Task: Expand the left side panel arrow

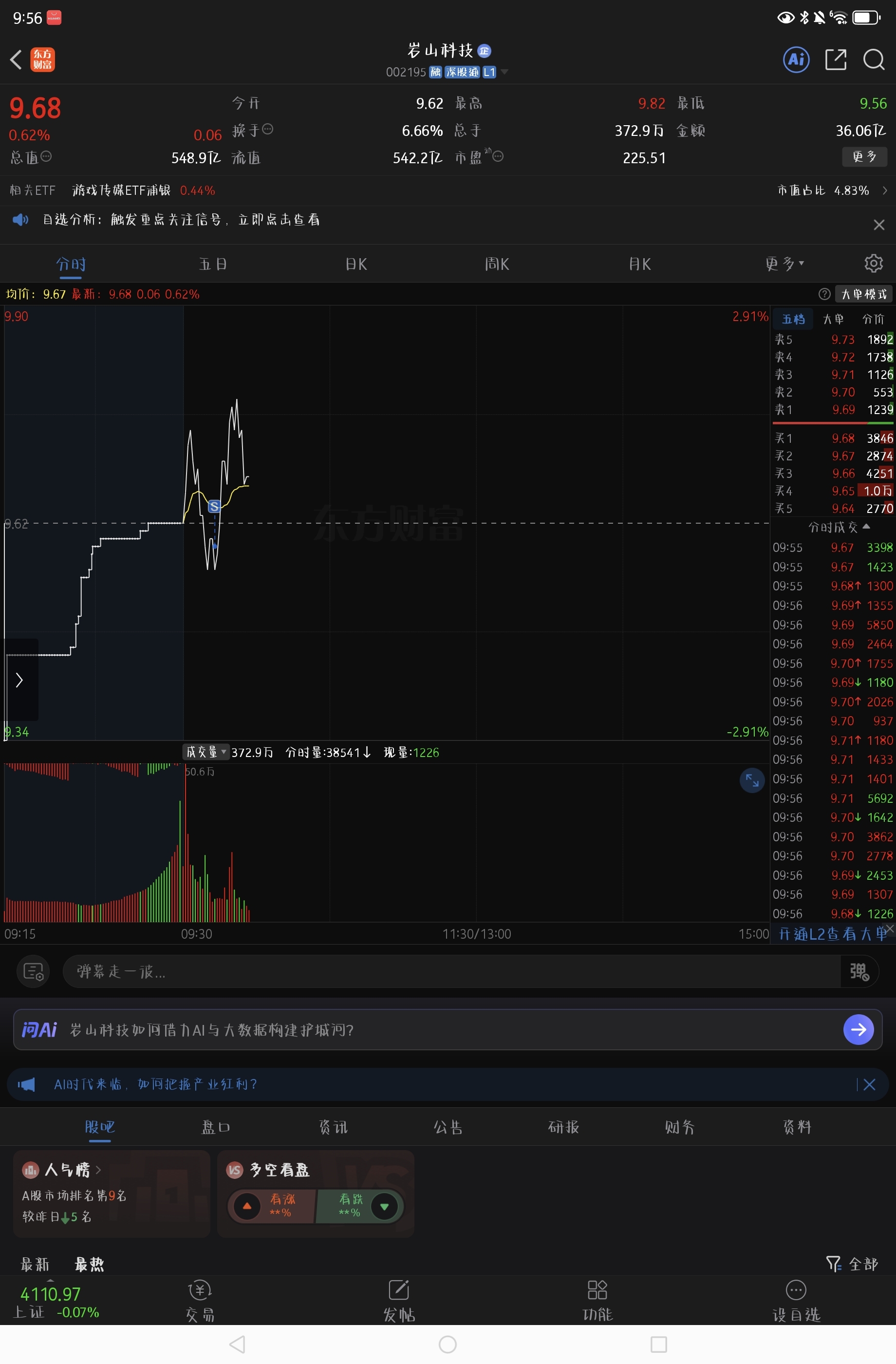Action: (20, 680)
